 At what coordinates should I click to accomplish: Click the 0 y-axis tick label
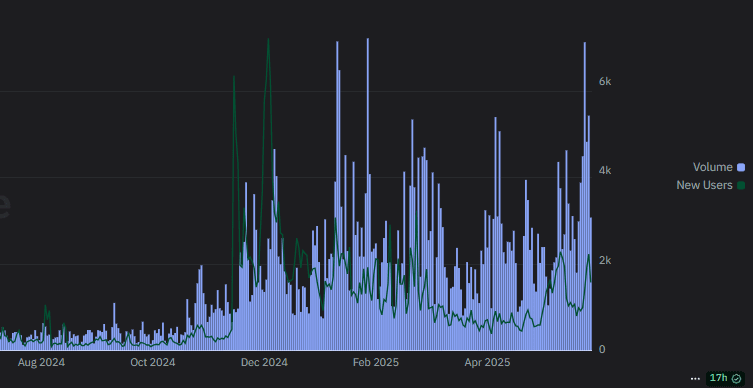(602, 350)
